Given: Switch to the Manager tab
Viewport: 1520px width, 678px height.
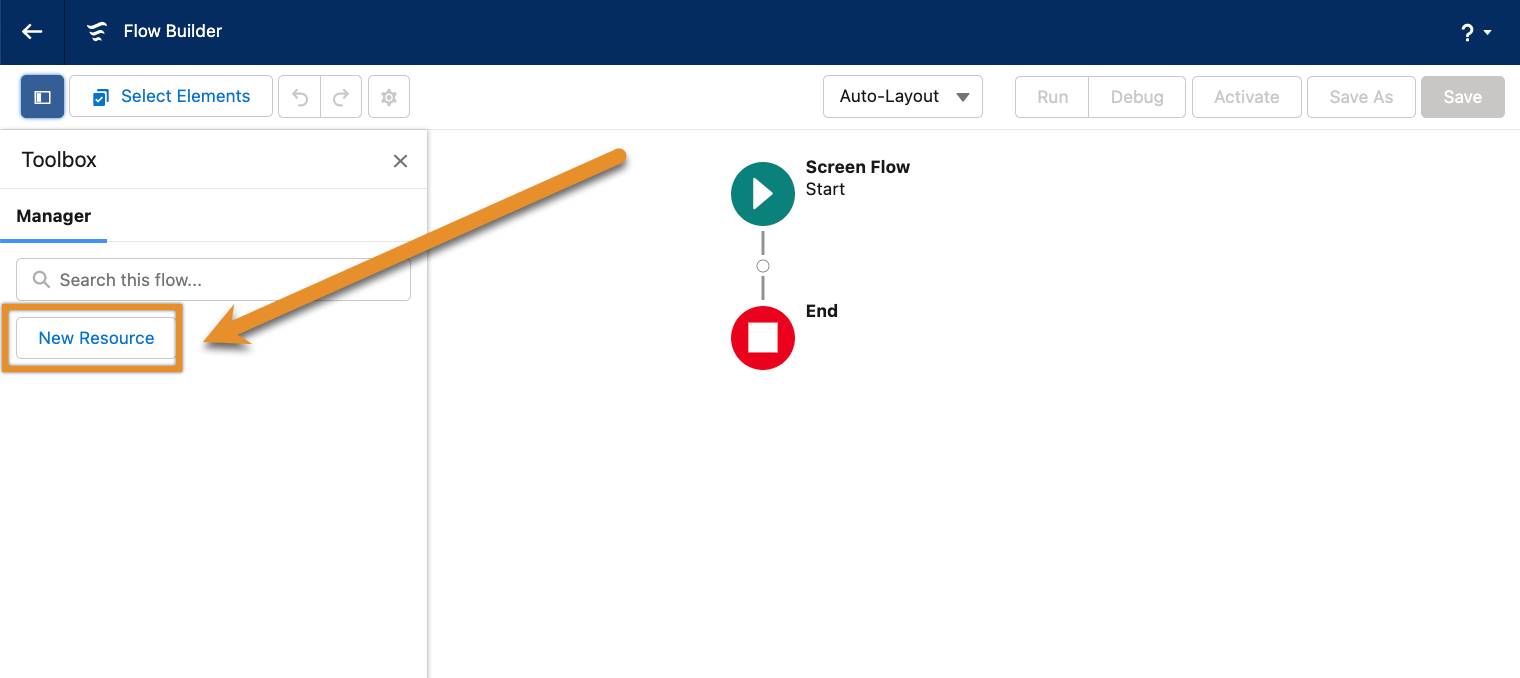Looking at the screenshot, I should [x=53, y=216].
